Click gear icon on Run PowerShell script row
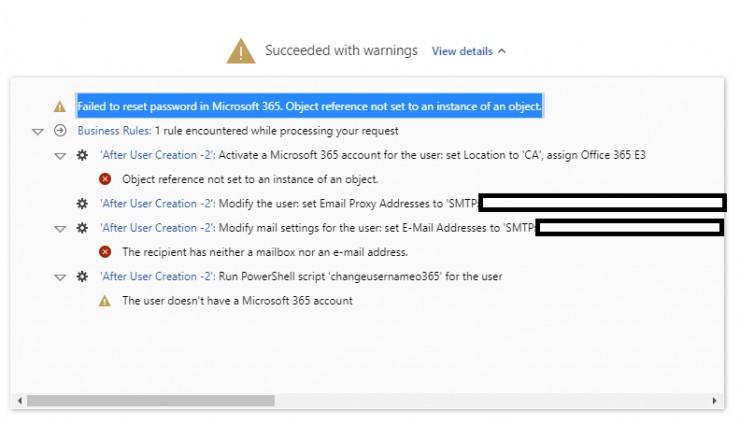The height and width of the screenshot is (425, 740). coord(82,277)
